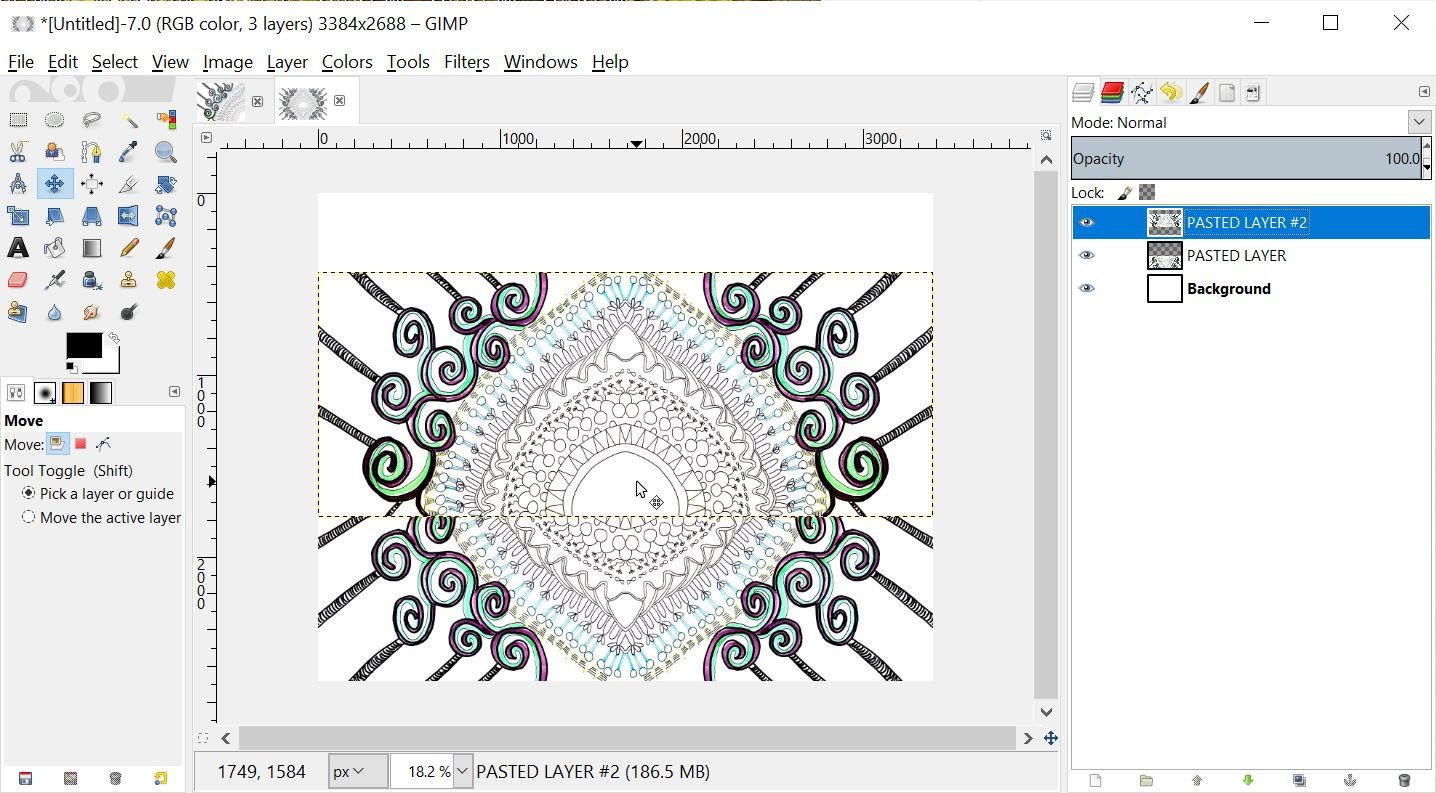Activate the Zoom magnifier tool
This screenshot has width=1436, height=793.
166,152
